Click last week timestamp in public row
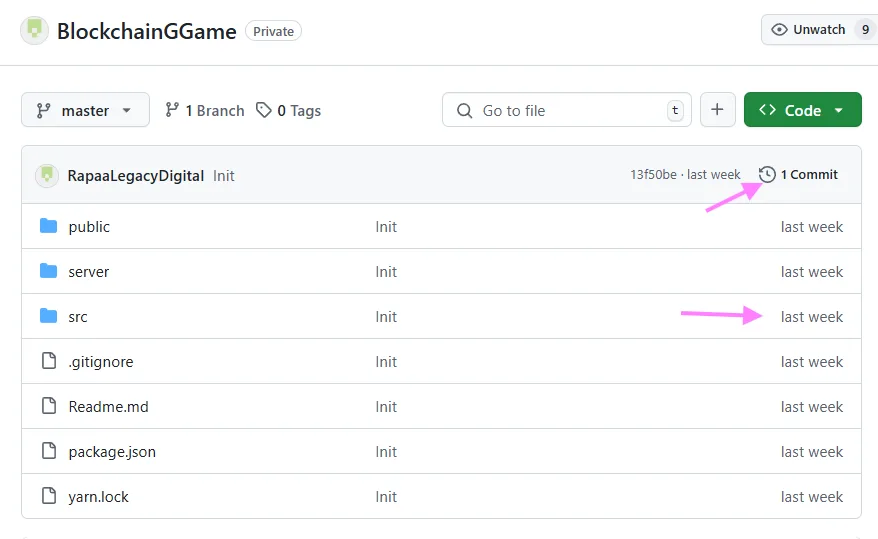Viewport: 878px width, 539px height. 811,227
